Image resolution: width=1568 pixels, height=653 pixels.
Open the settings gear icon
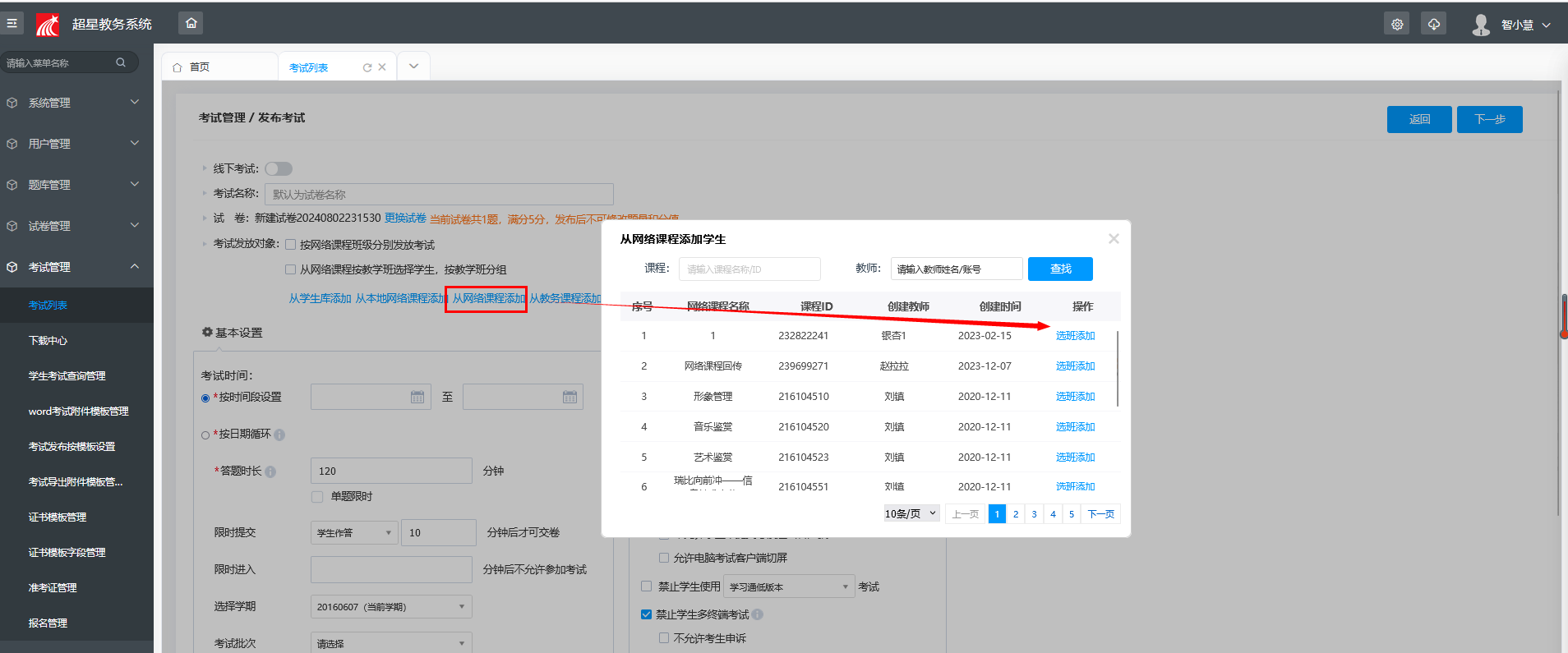coord(1397,25)
